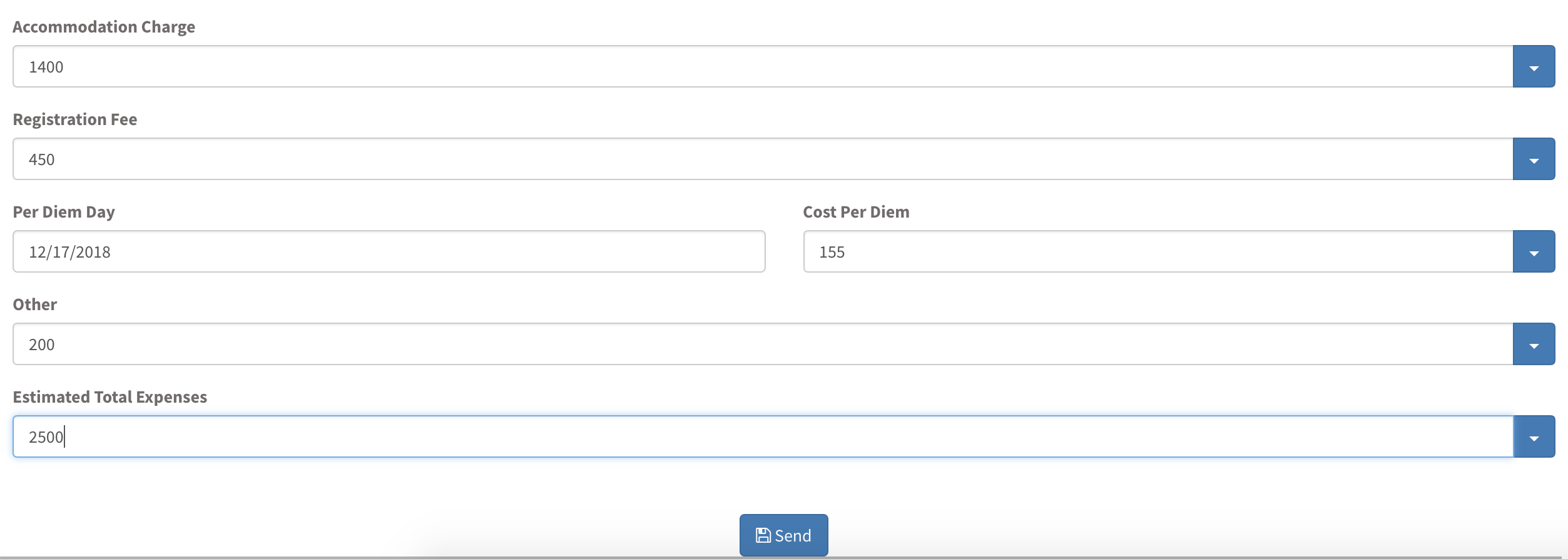Click the floppy disk icon on Send
The height and width of the screenshot is (559, 1568).
(x=763, y=535)
